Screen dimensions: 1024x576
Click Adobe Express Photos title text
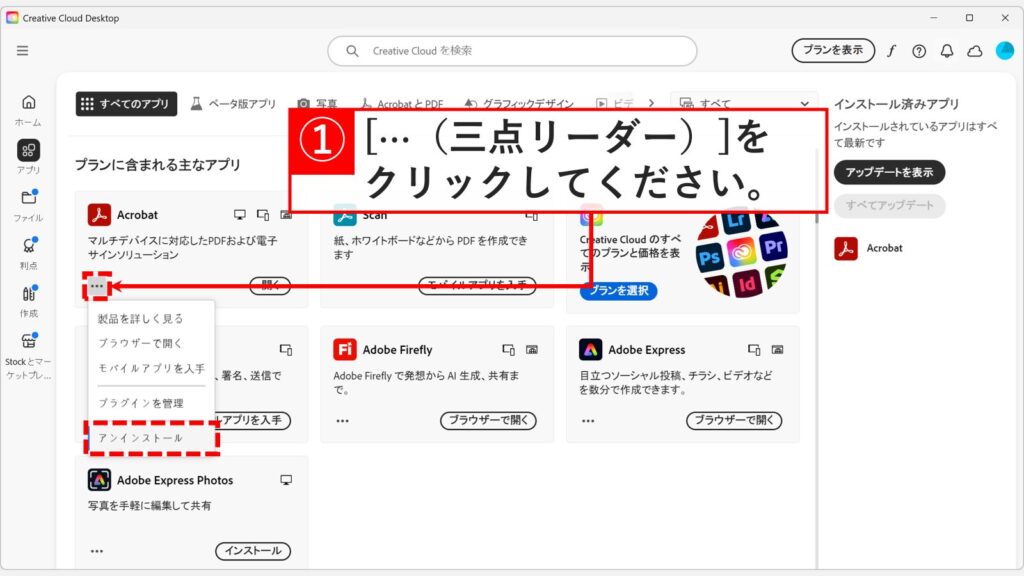point(175,481)
